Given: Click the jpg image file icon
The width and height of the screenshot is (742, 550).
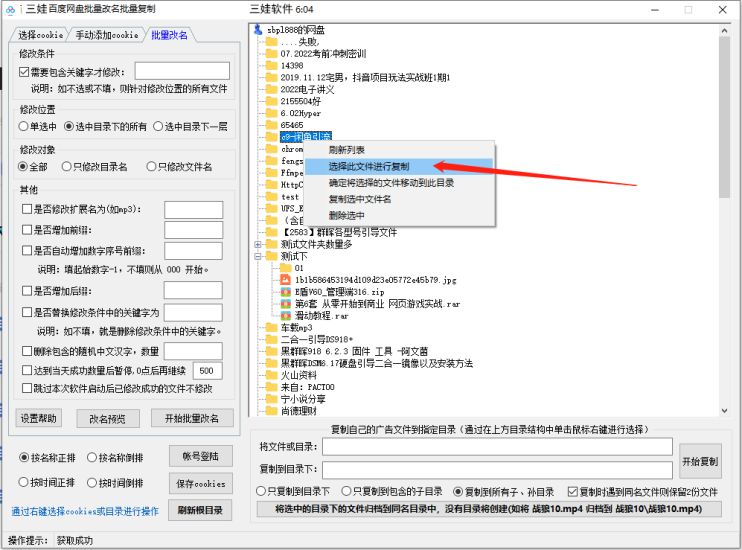Looking at the screenshot, I should click(x=285, y=279).
